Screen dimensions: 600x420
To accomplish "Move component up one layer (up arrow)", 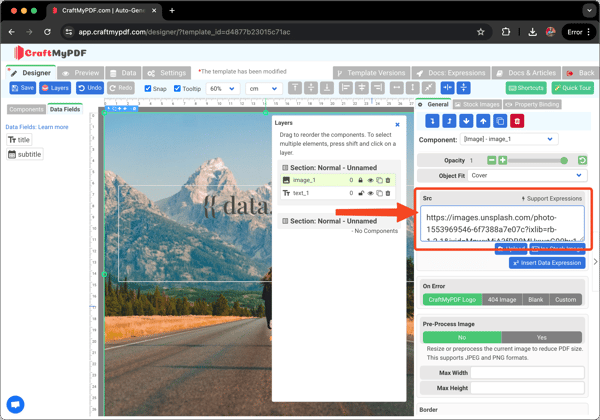I will coord(483,121).
